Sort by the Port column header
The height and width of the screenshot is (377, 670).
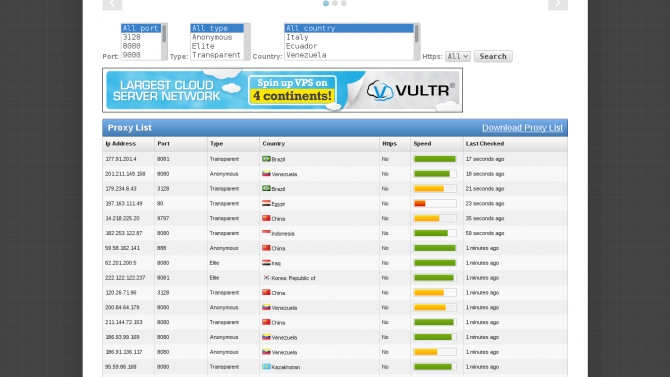tap(163, 144)
